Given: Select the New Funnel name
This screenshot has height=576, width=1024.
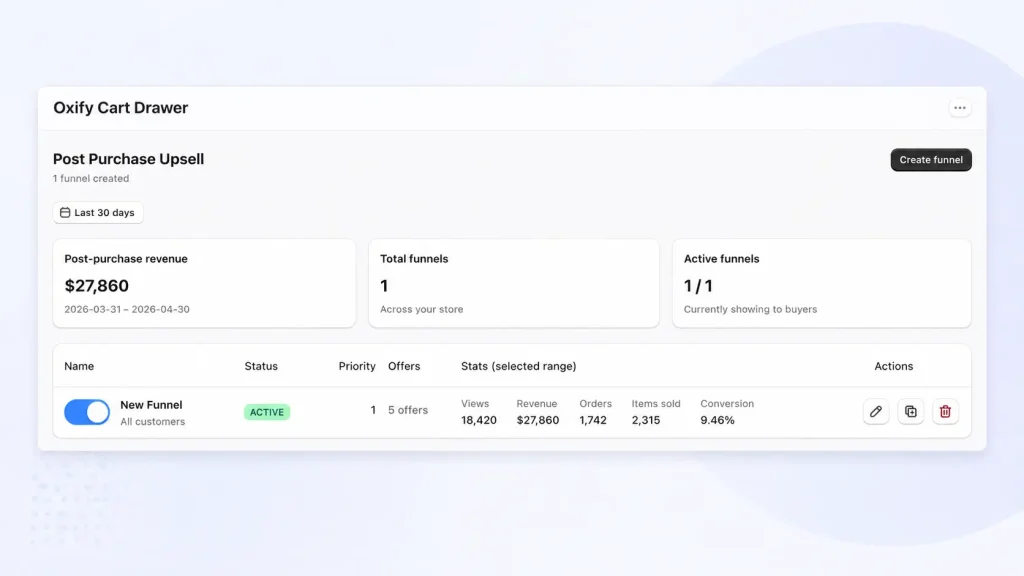Looking at the screenshot, I should pos(151,405).
